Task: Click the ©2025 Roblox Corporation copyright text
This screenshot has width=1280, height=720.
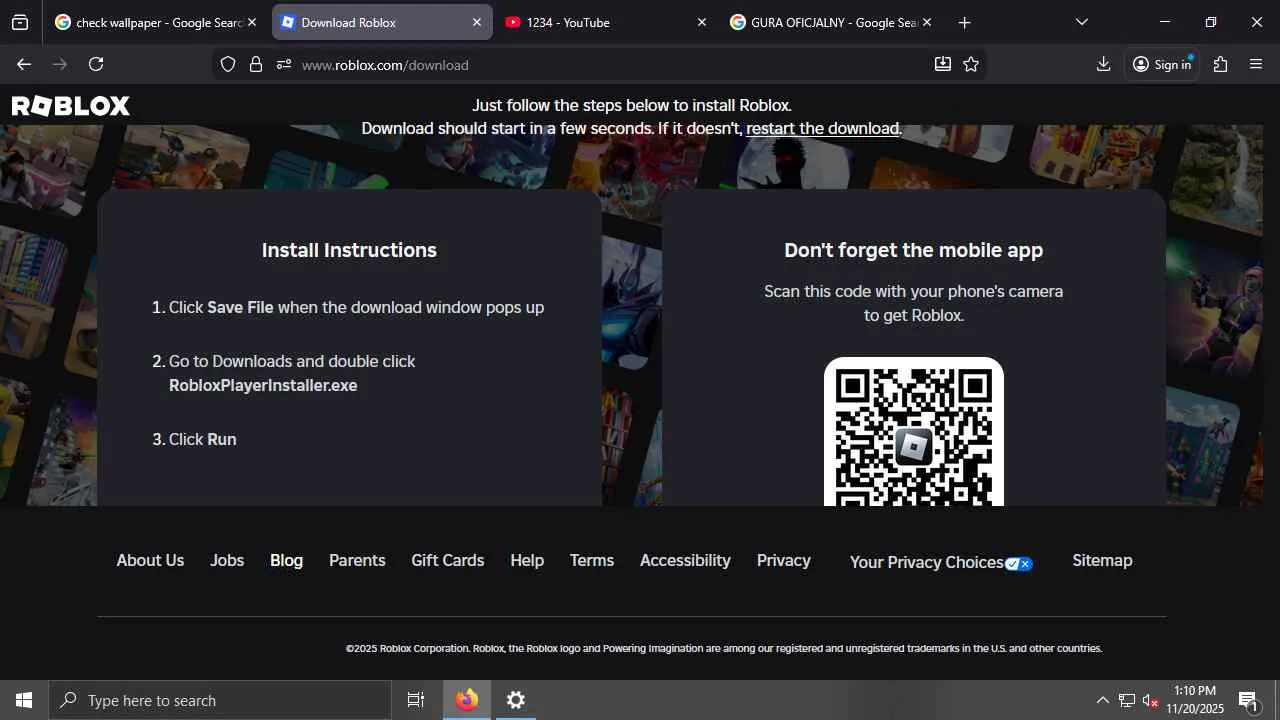Action: coord(724,649)
